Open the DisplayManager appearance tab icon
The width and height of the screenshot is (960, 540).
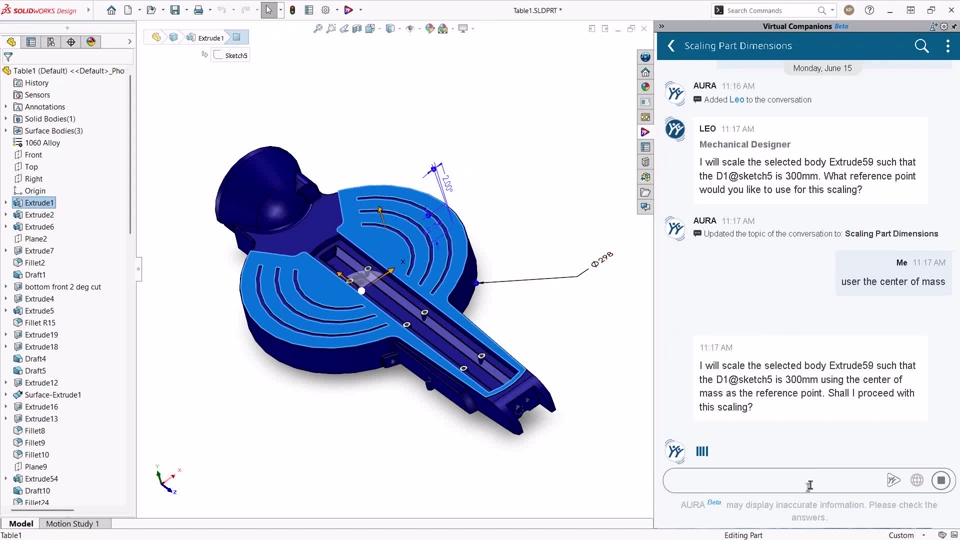tap(91, 42)
